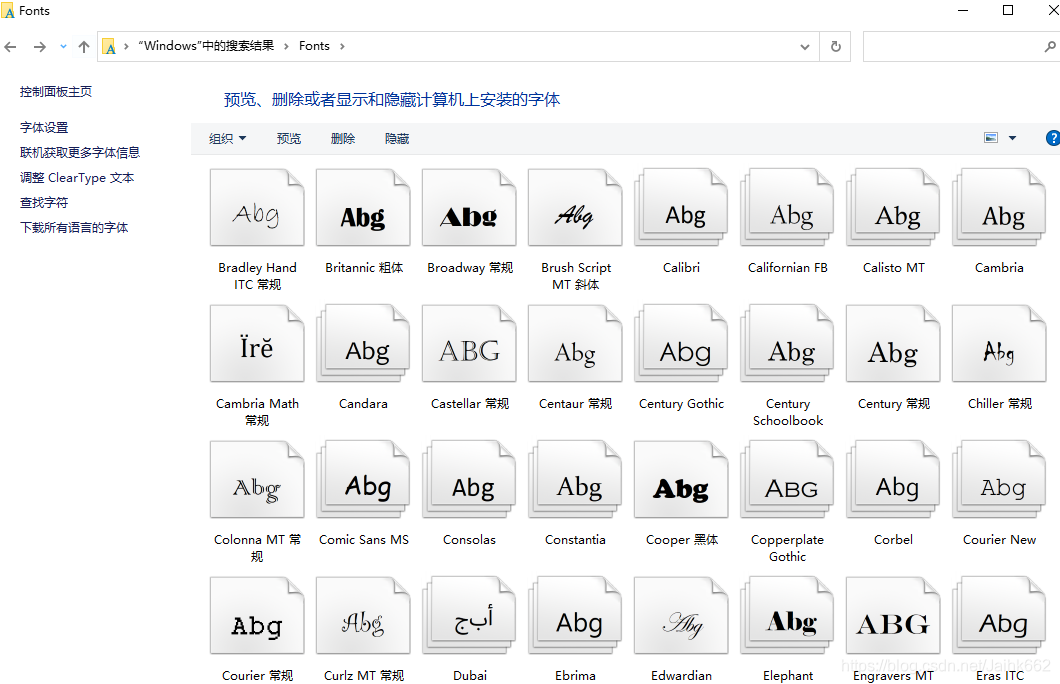Image resolution: width=1060 pixels, height=684 pixels.
Task: Go forward with the forward arrow
Action: click(40, 47)
